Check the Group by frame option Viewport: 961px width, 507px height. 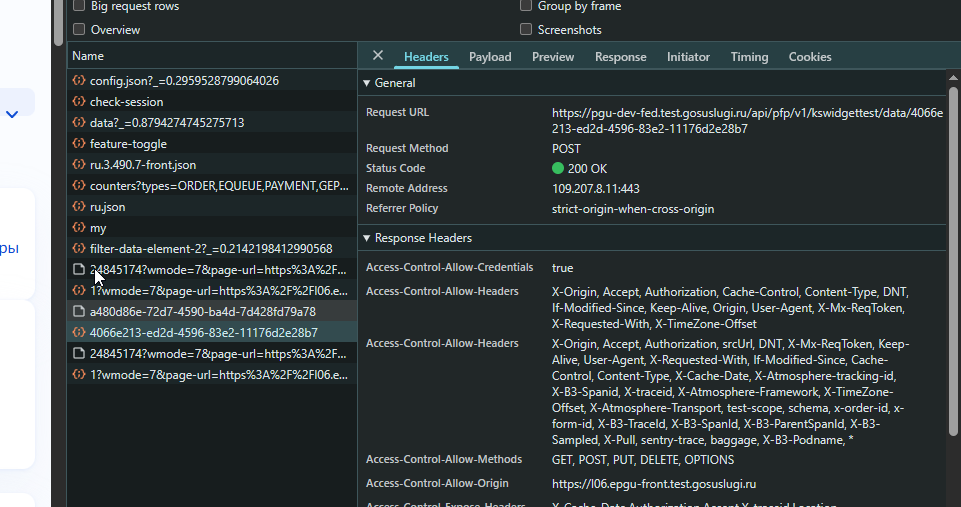(526, 6)
